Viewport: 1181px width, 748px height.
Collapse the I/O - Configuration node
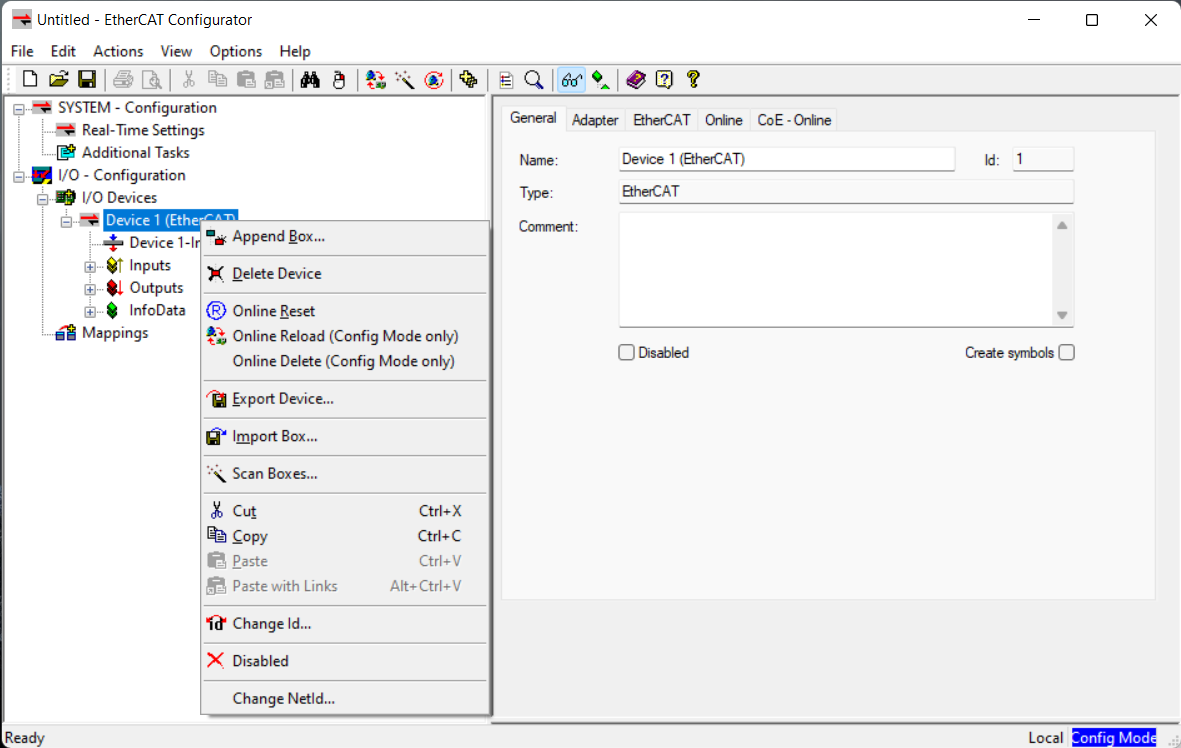[19, 176]
